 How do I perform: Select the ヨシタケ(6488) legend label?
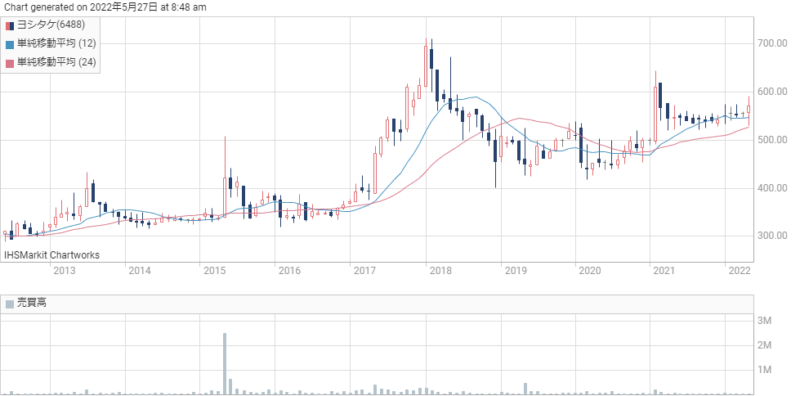(x=51, y=25)
